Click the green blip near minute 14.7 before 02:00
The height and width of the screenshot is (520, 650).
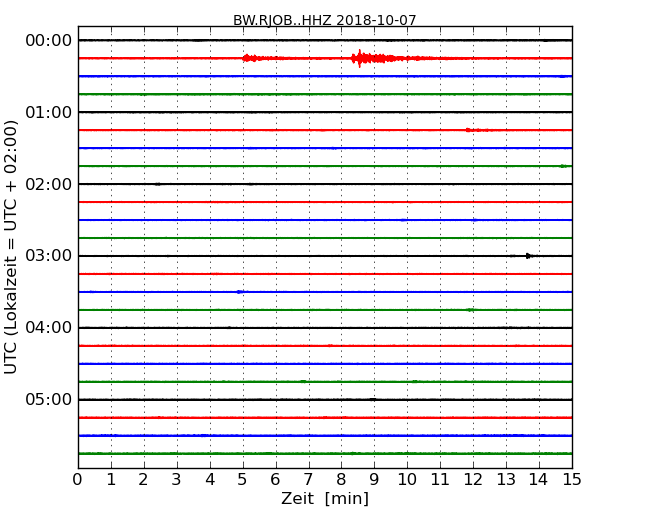click(x=564, y=166)
